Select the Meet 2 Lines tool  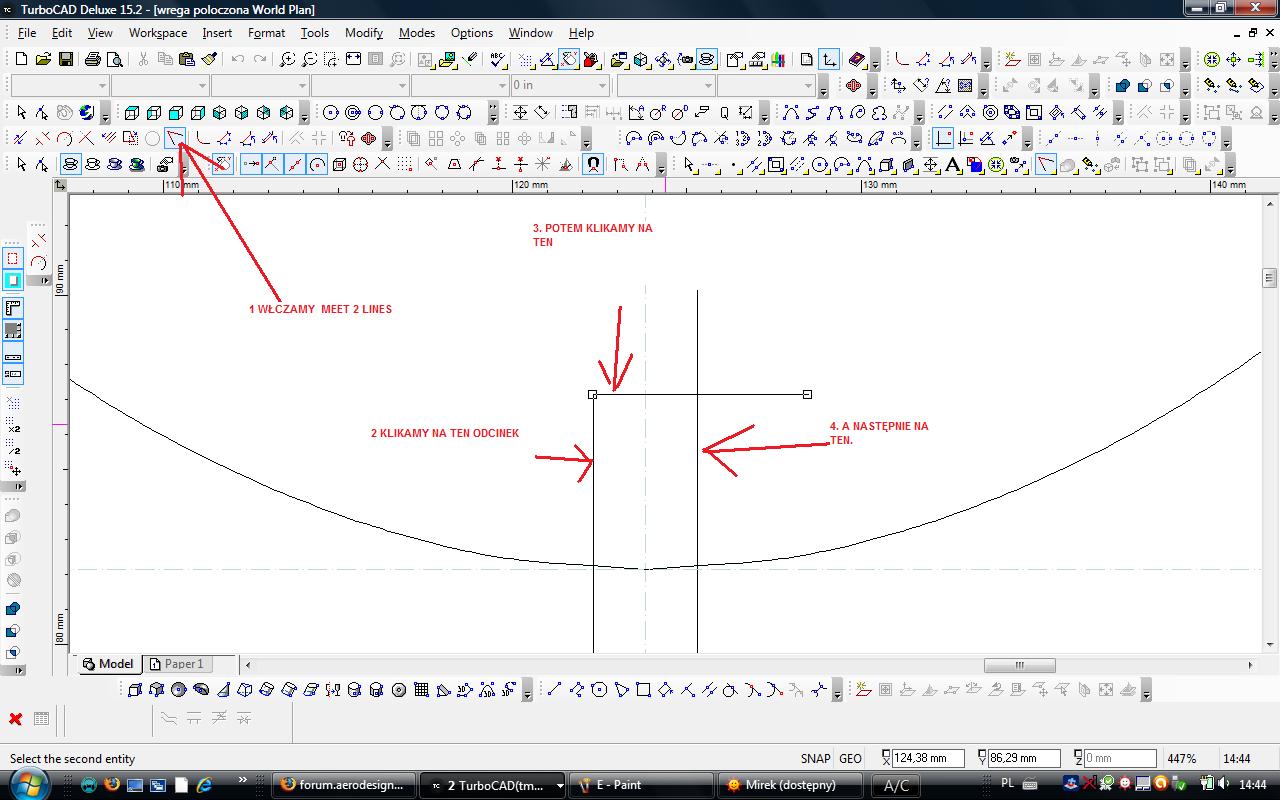tap(176, 138)
